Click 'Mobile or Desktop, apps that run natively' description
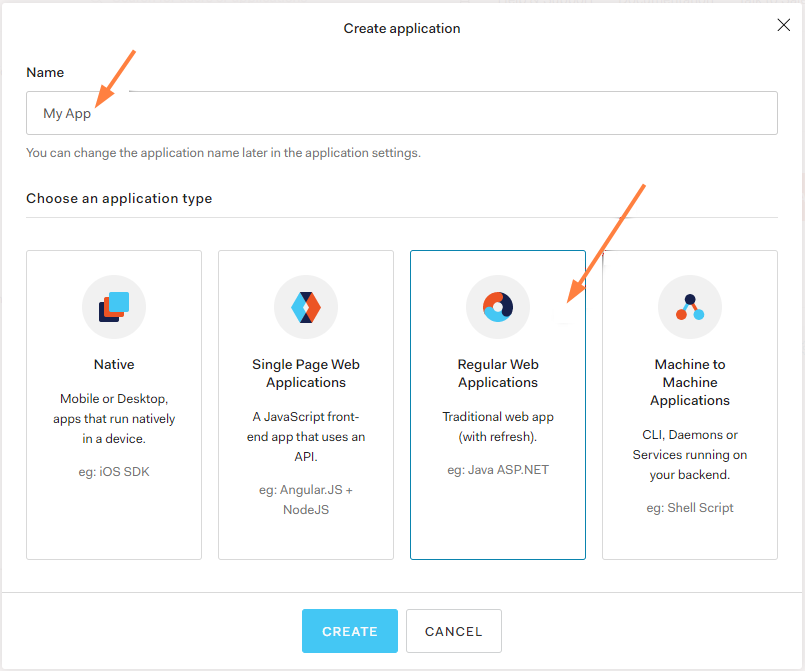This screenshot has width=805, height=671. click(x=114, y=418)
